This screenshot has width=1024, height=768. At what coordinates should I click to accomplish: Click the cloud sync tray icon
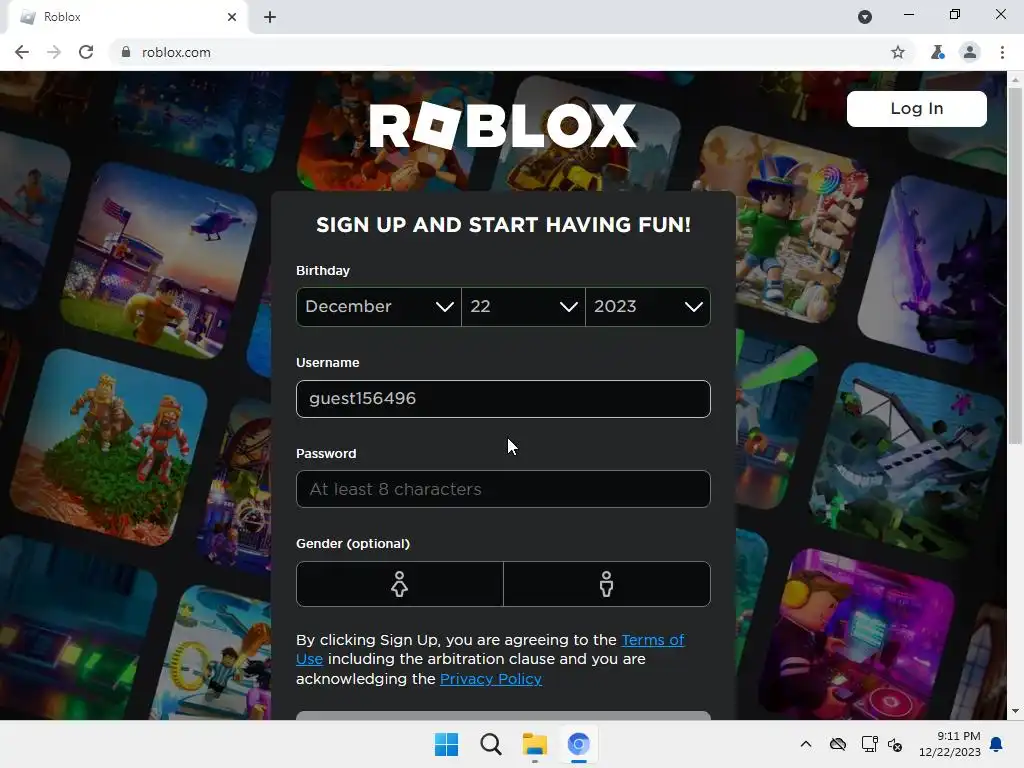point(838,744)
